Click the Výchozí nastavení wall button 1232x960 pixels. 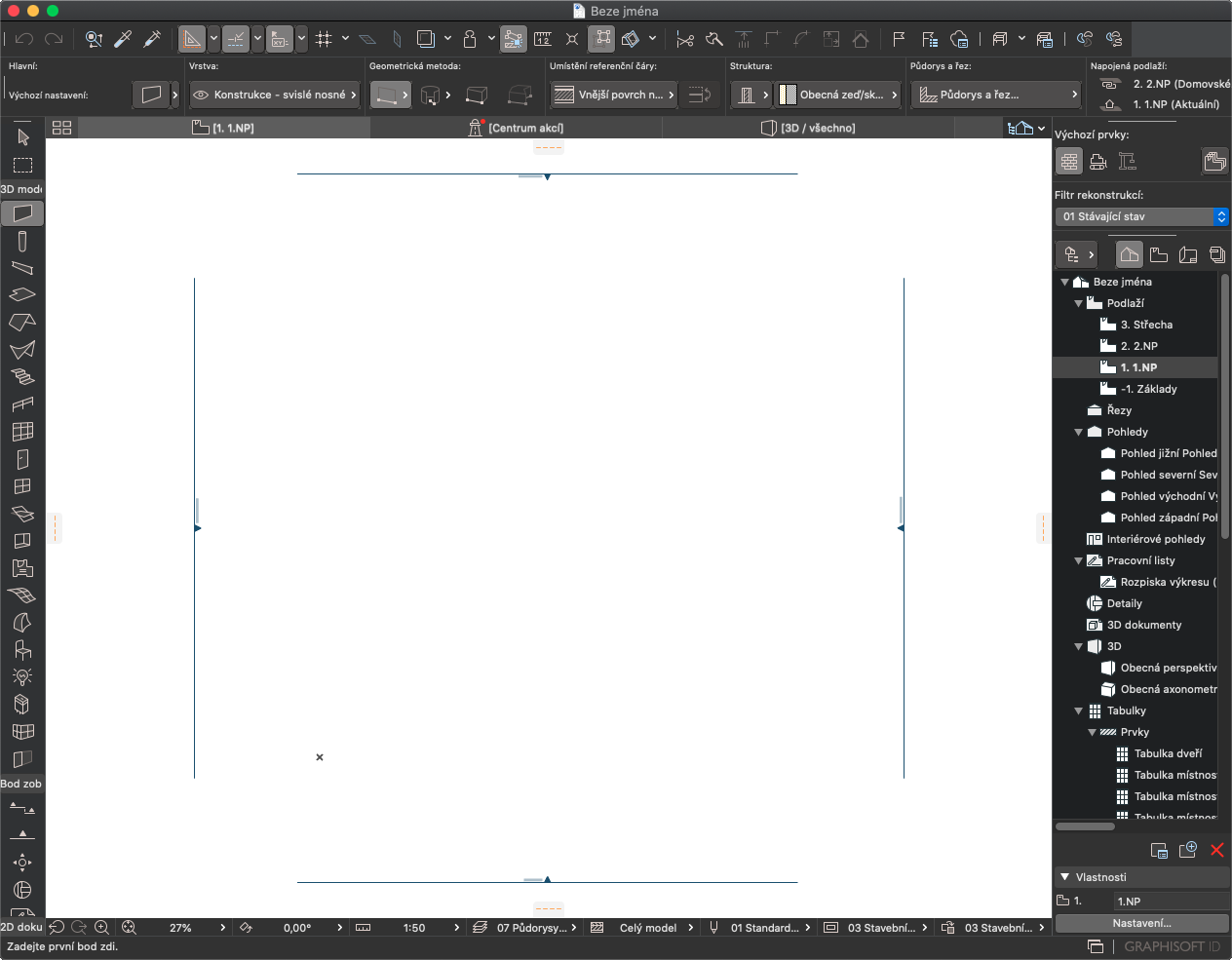coord(151,95)
